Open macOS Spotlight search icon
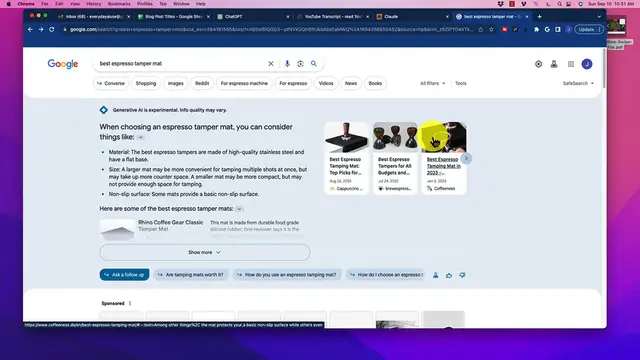Viewport: 640px width, 360px height. pos(559,4)
